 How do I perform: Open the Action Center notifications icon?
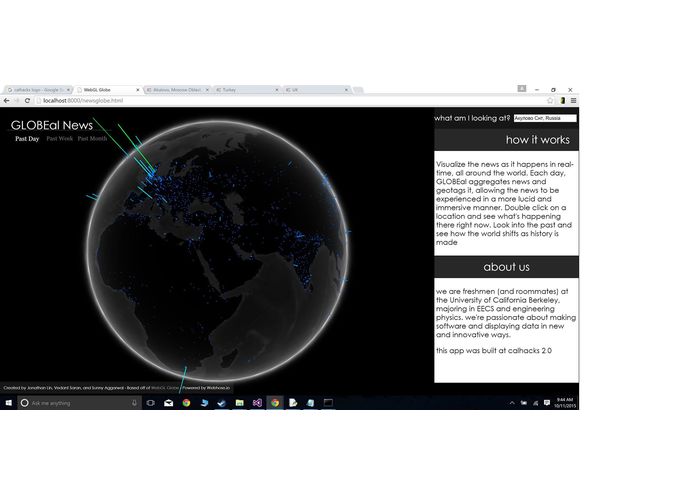coord(547,403)
